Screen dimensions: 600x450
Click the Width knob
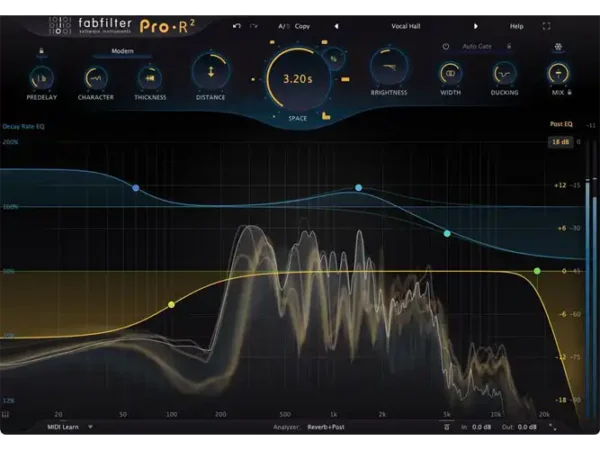coord(450,73)
